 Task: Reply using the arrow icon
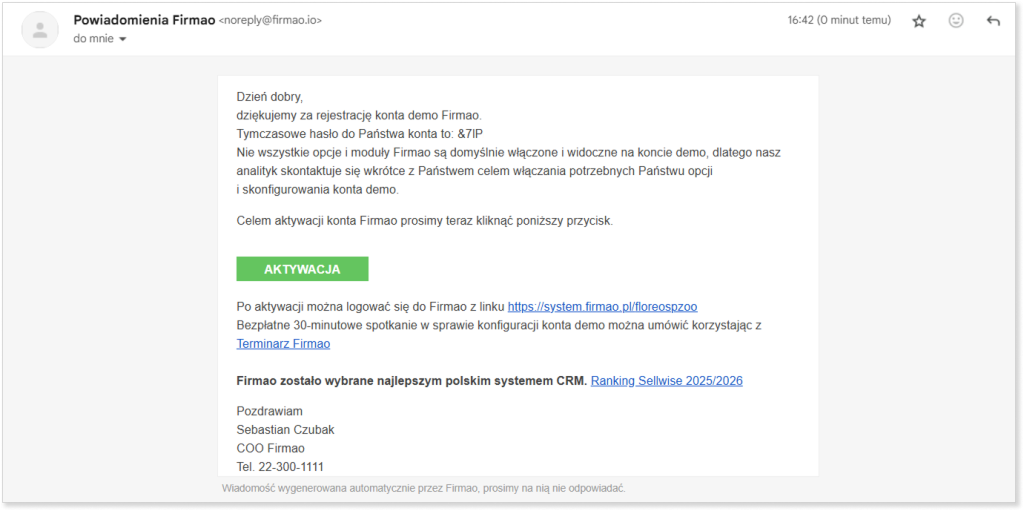993,22
